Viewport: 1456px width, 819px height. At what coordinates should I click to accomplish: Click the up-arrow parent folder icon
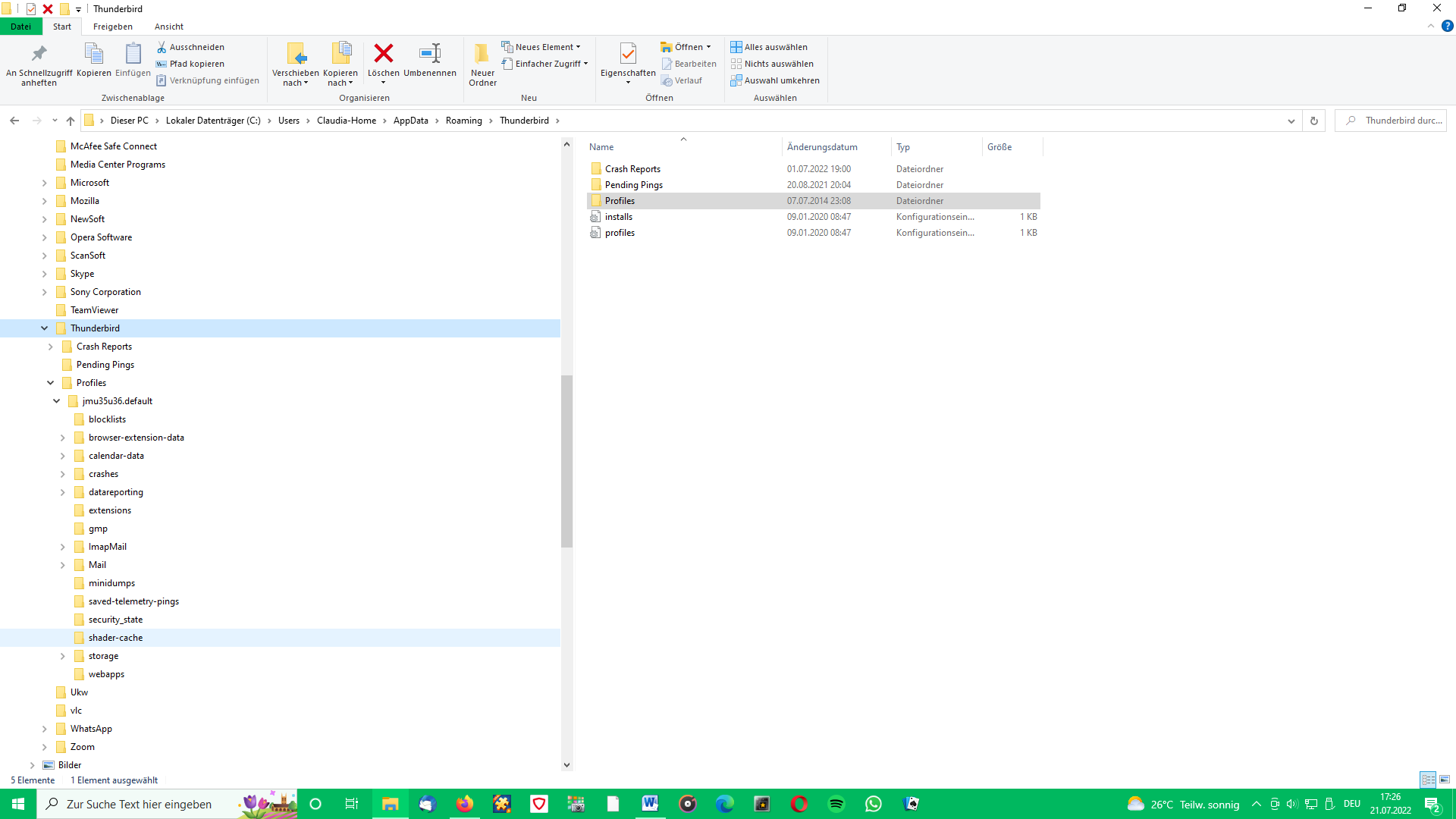click(71, 121)
